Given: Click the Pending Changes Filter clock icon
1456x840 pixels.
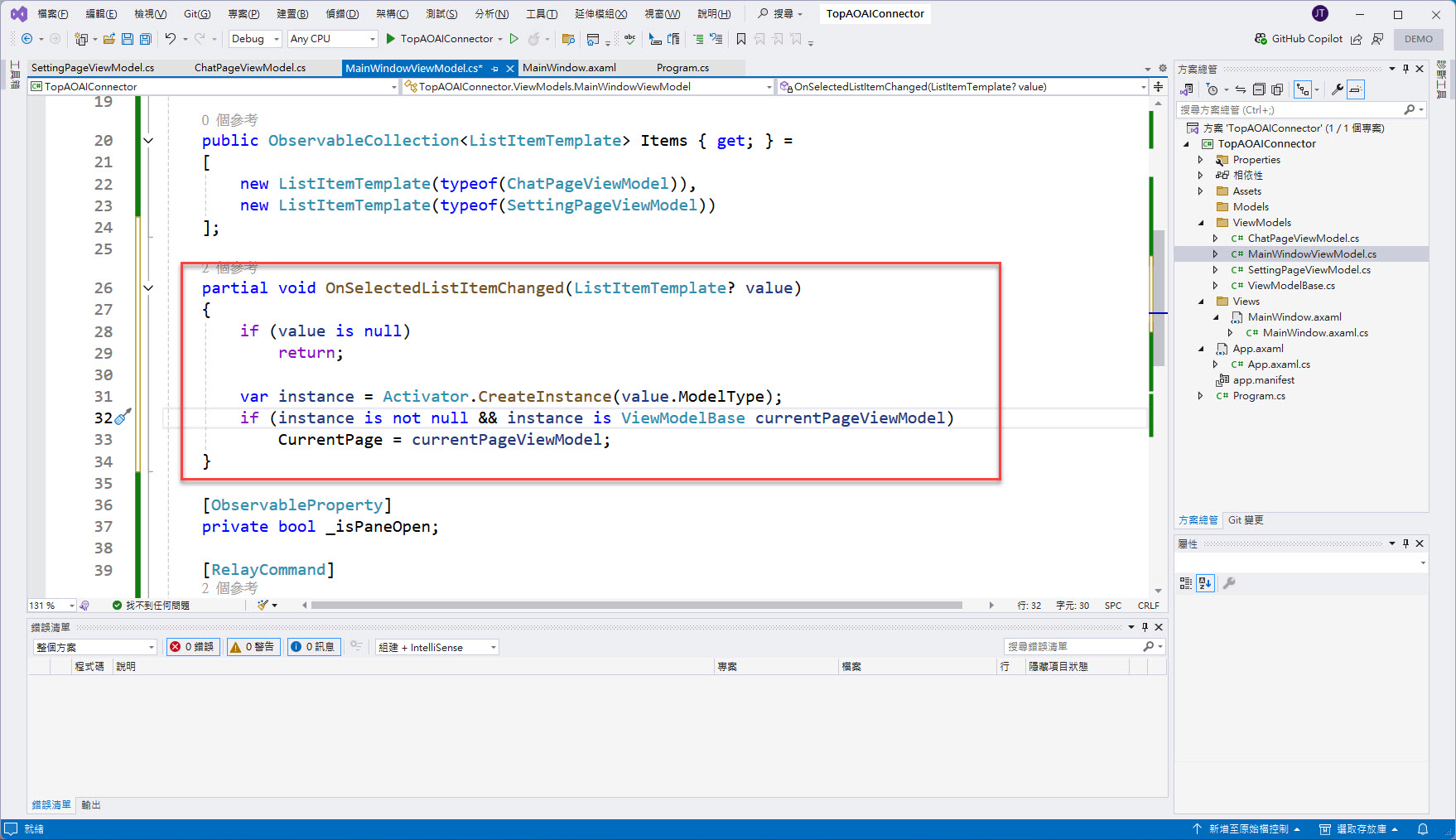Looking at the screenshot, I should (1213, 89).
